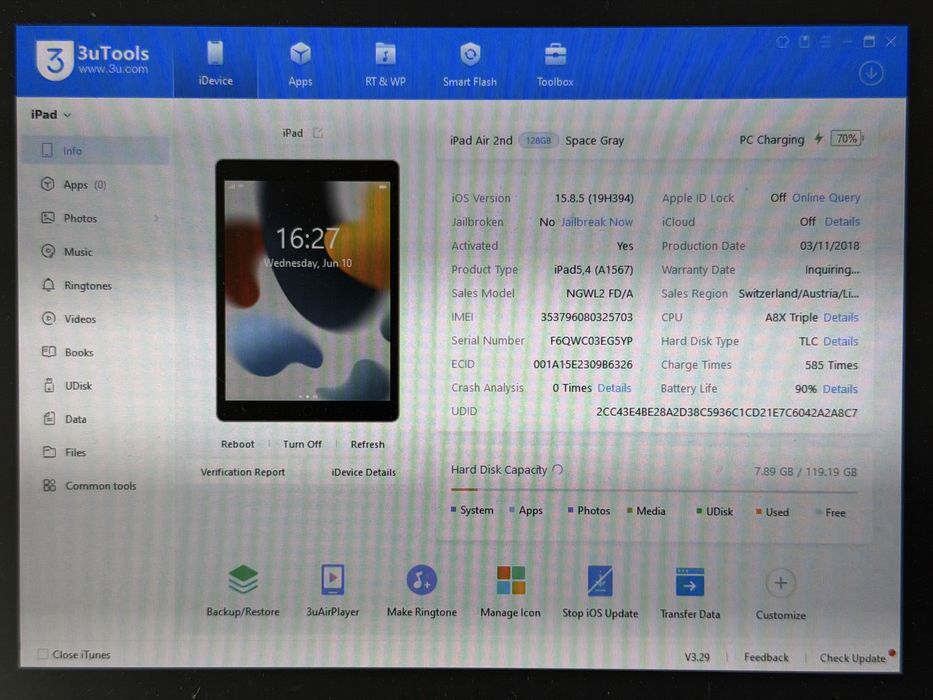The image size is (933, 700).
Task: Edit the iPad device name icon
Action: 318,133
